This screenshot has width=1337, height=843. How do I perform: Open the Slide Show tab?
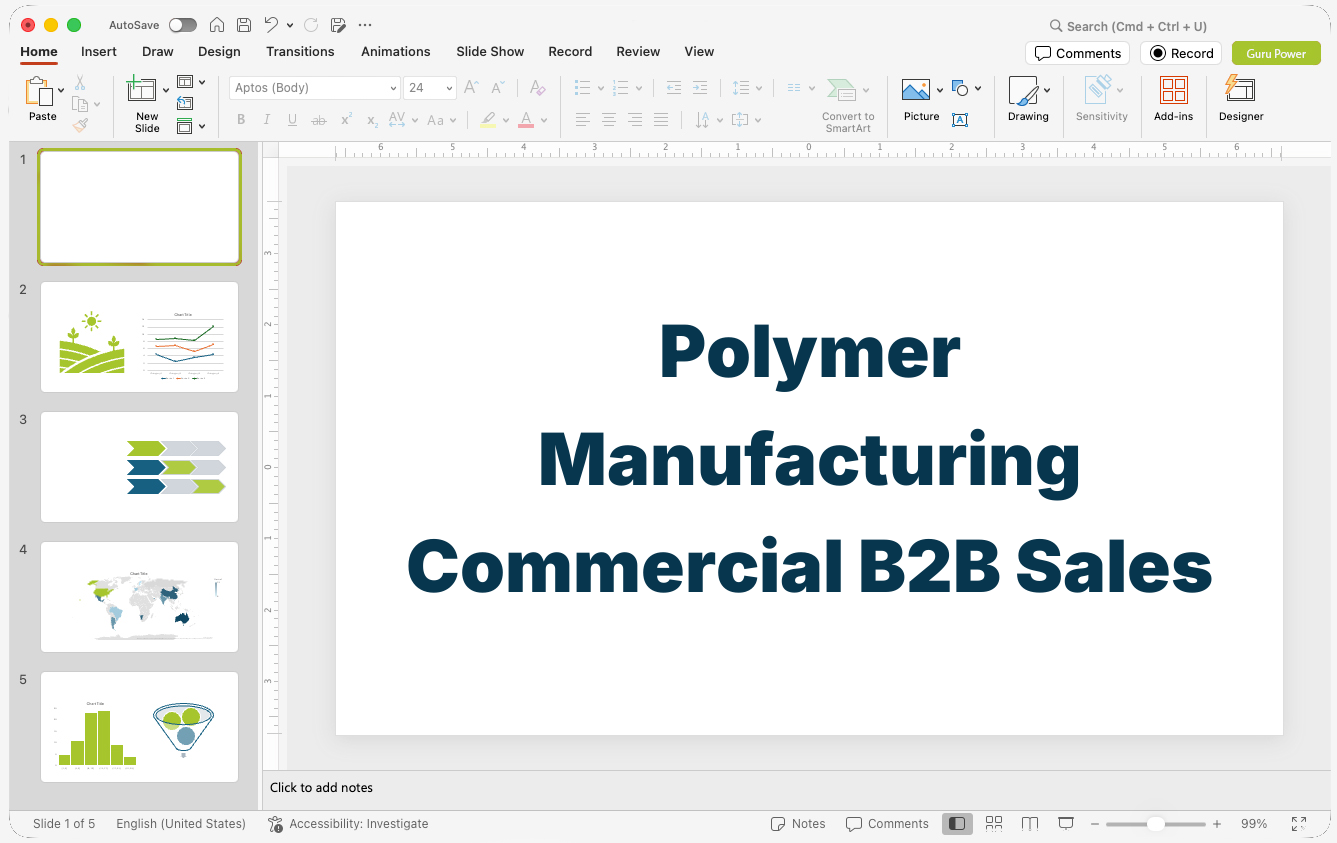click(490, 51)
